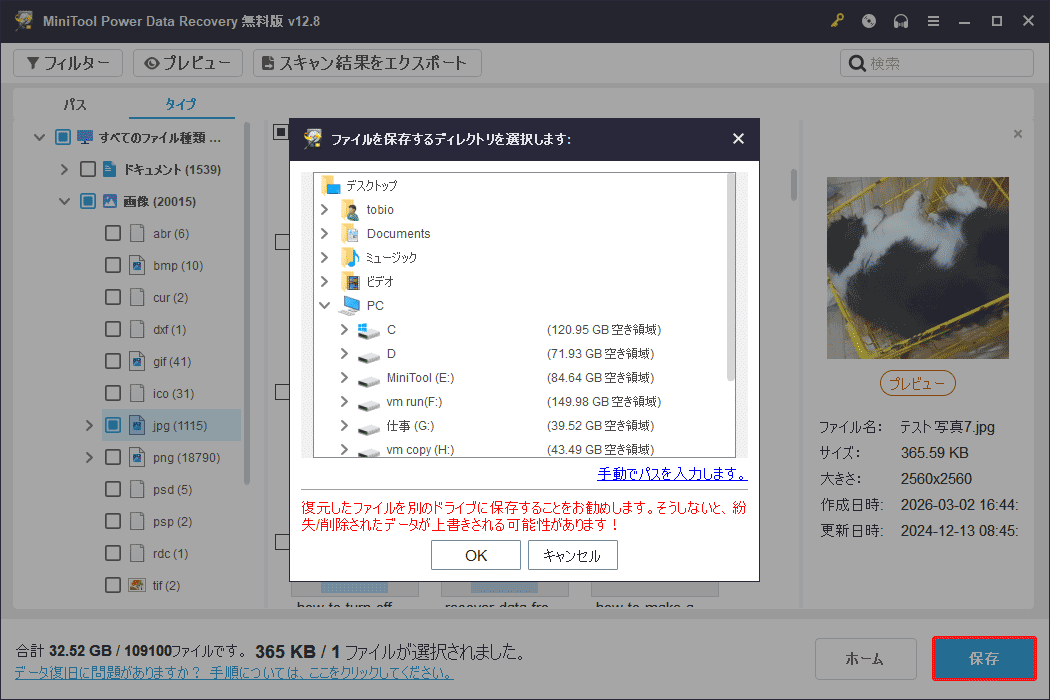This screenshot has height=700, width=1050.
Task: Collapse the すべてのファイル種類 tree node
Action: click(40, 137)
